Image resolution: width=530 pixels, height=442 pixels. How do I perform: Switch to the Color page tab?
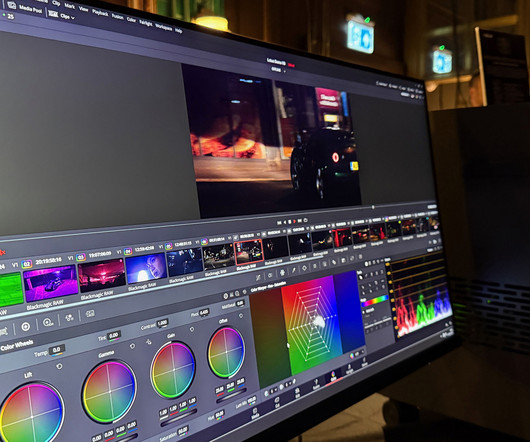(x=333, y=377)
